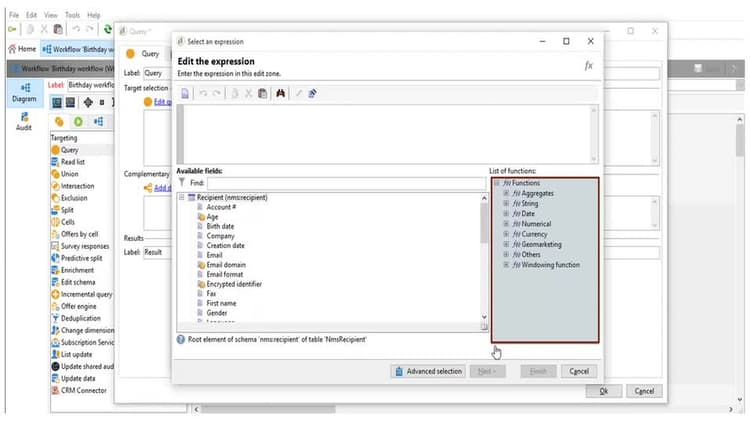Click the green start icon in workflow palette

[78, 122]
